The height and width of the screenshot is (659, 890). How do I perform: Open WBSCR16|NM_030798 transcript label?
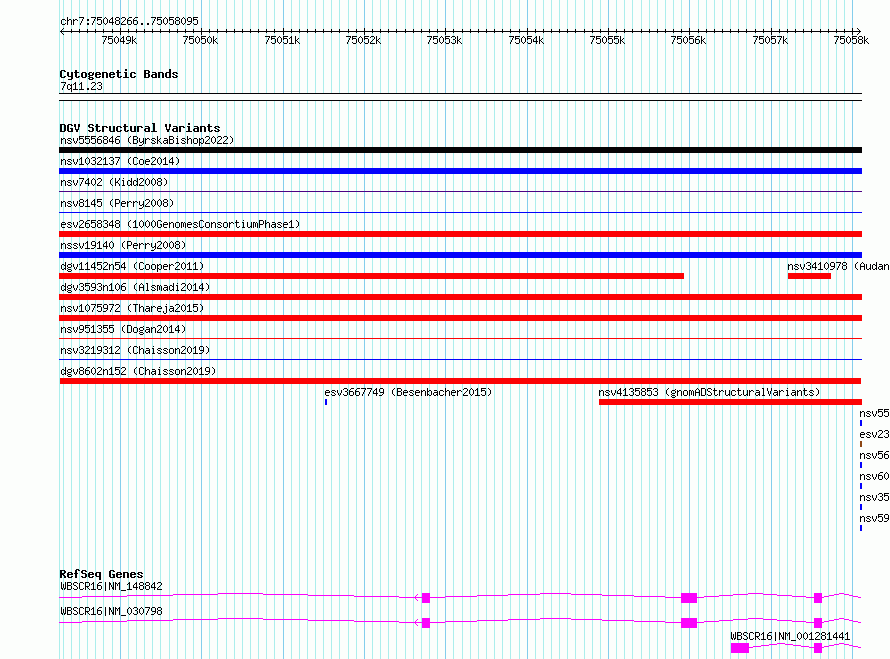tap(111, 611)
